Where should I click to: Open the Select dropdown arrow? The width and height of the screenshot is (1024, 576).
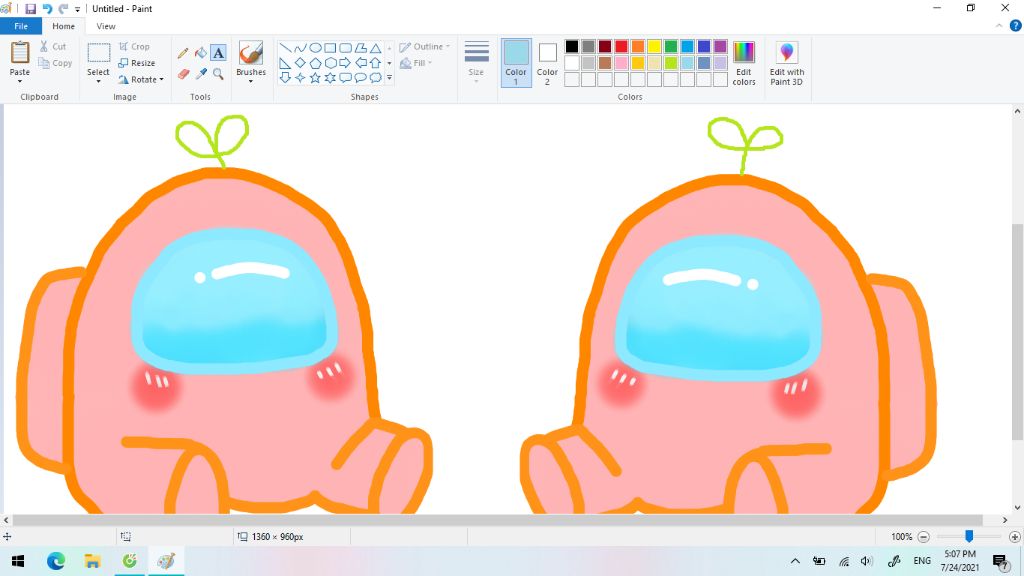coord(99,81)
